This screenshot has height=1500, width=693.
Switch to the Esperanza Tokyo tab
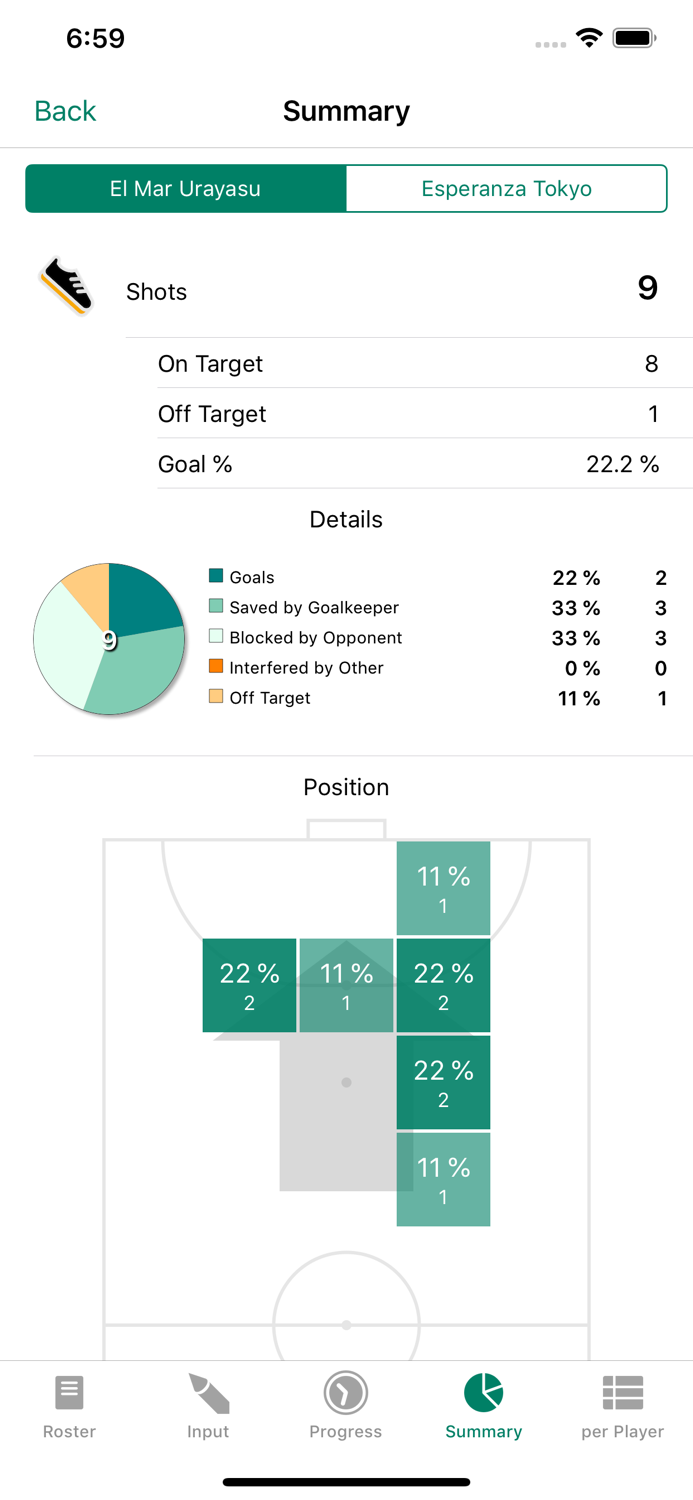click(x=506, y=188)
